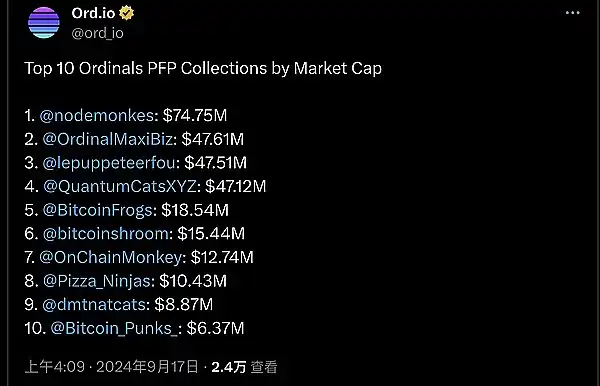Click the tweet timestamp 上午4:09

(55, 367)
